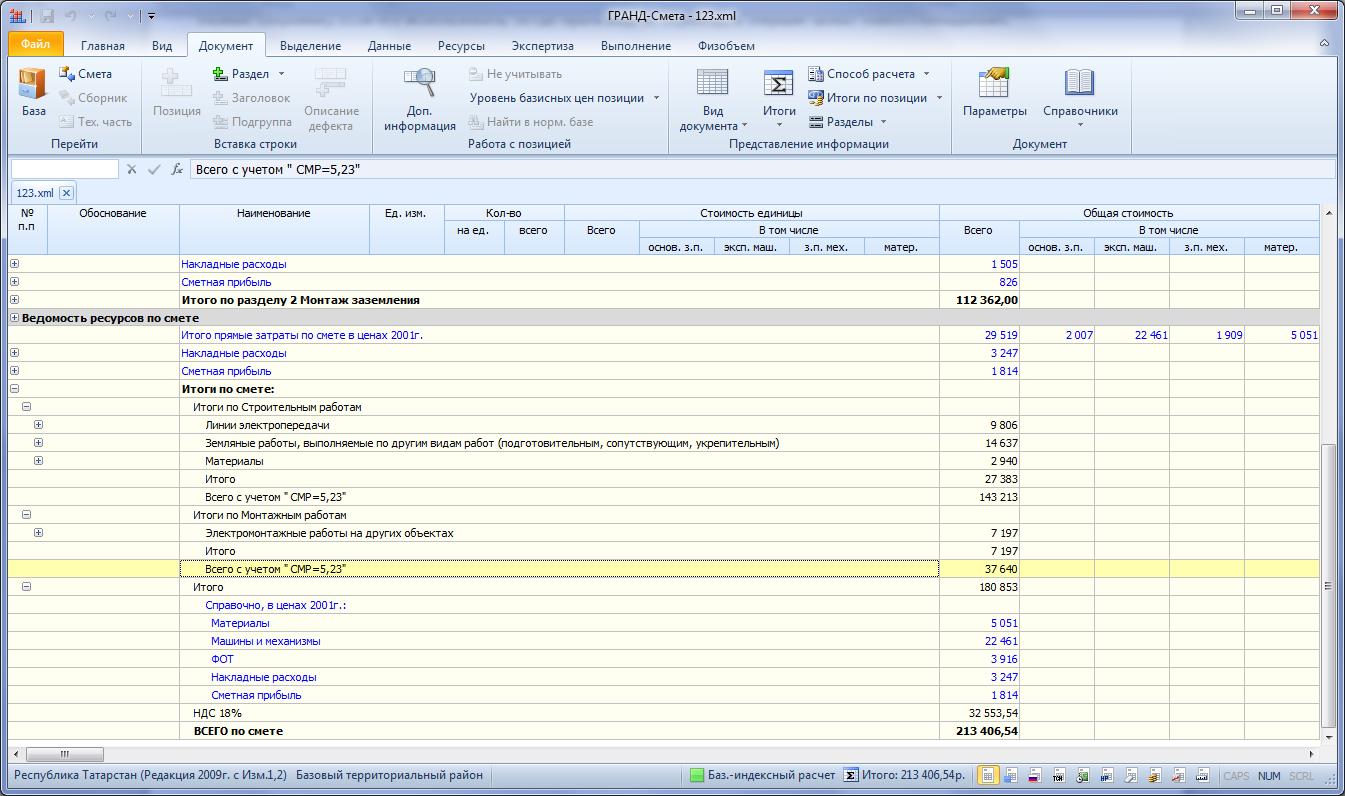Click the formula bar input field
Viewport: 1345px width, 796px height.
pos(760,170)
